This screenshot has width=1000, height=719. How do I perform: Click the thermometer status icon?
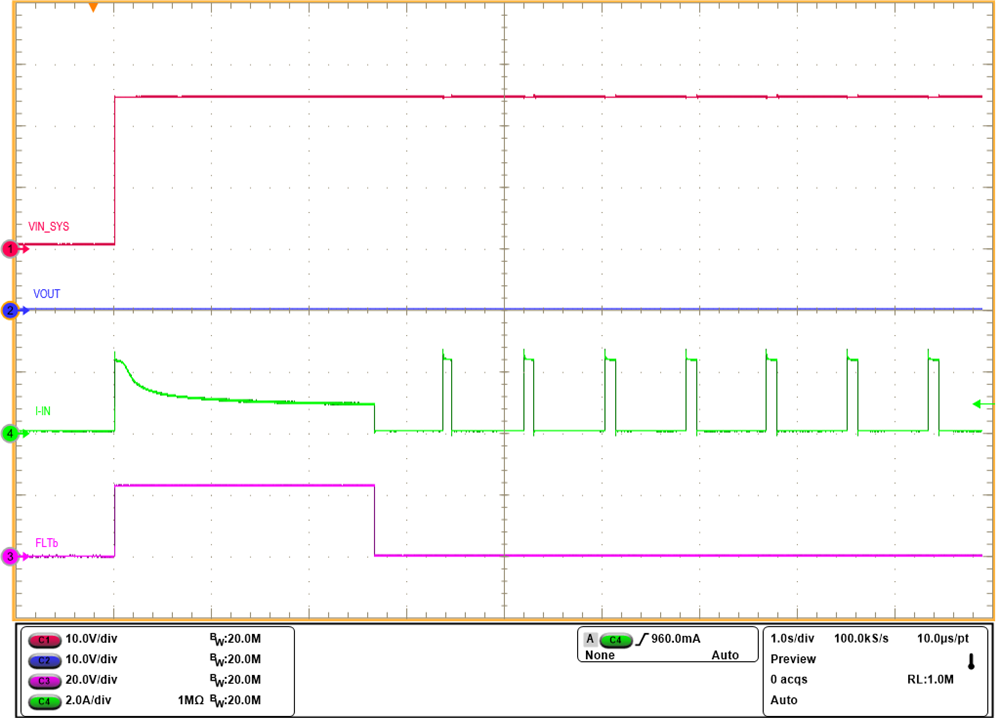(x=970, y=661)
